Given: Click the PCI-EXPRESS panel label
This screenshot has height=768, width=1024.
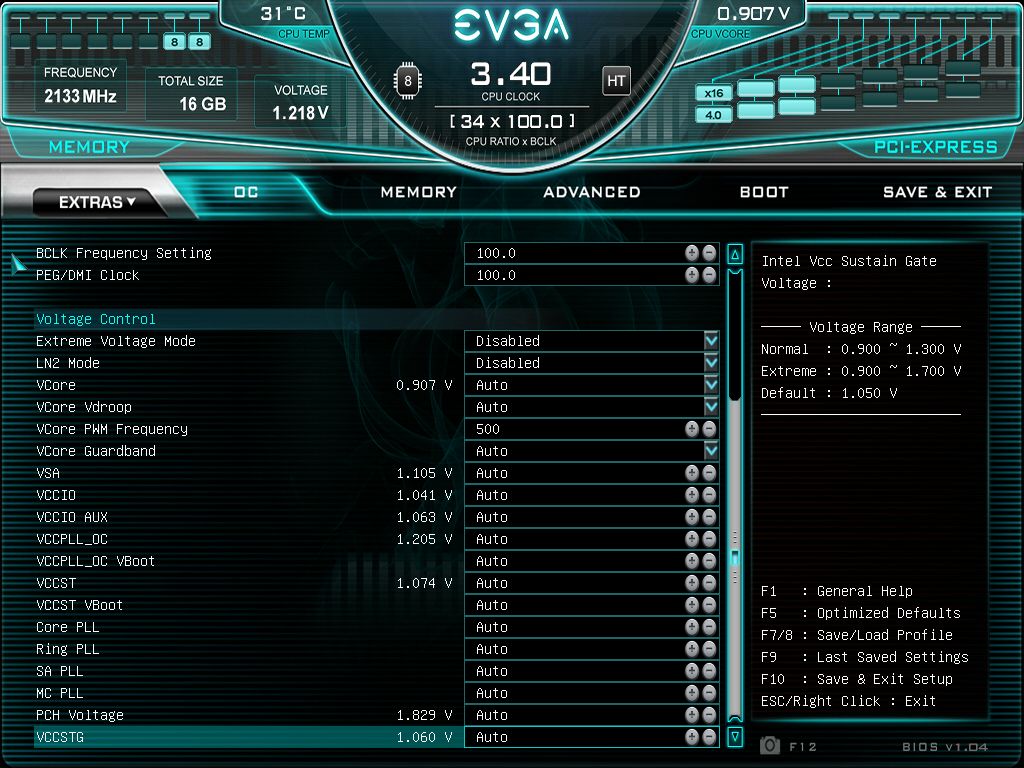Looking at the screenshot, I should [x=936, y=147].
